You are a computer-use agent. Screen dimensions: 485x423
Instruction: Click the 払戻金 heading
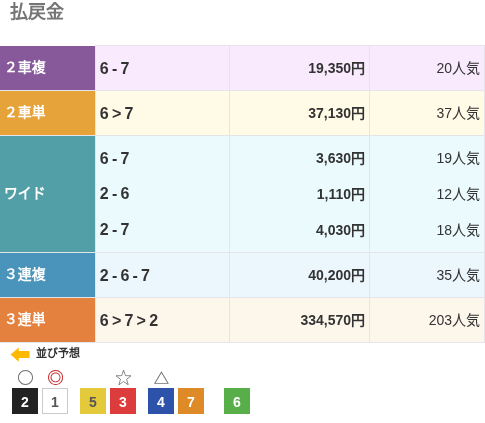tap(37, 12)
